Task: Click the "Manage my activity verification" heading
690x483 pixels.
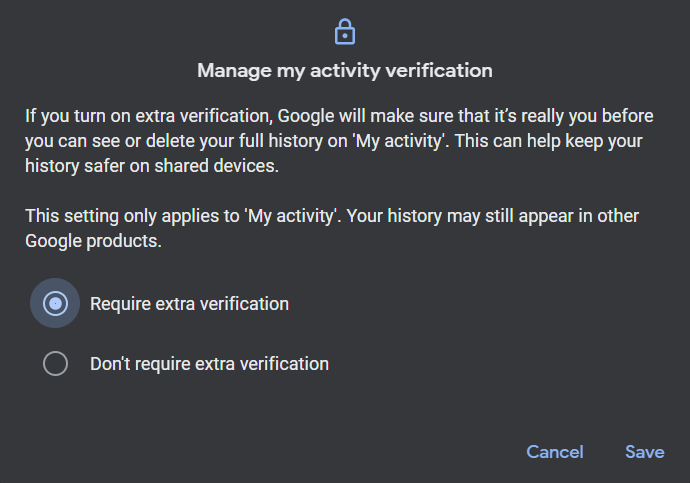Action: (x=344, y=70)
